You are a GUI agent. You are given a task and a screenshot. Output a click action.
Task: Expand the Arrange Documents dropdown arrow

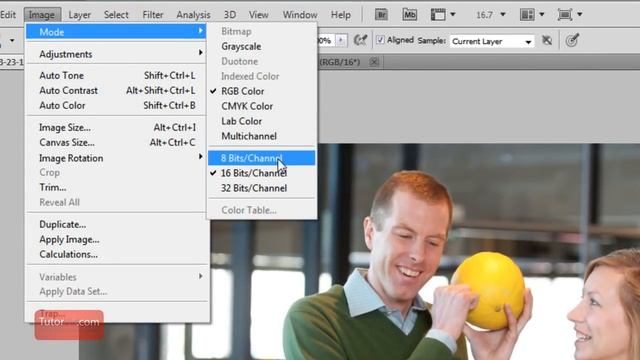542,14
